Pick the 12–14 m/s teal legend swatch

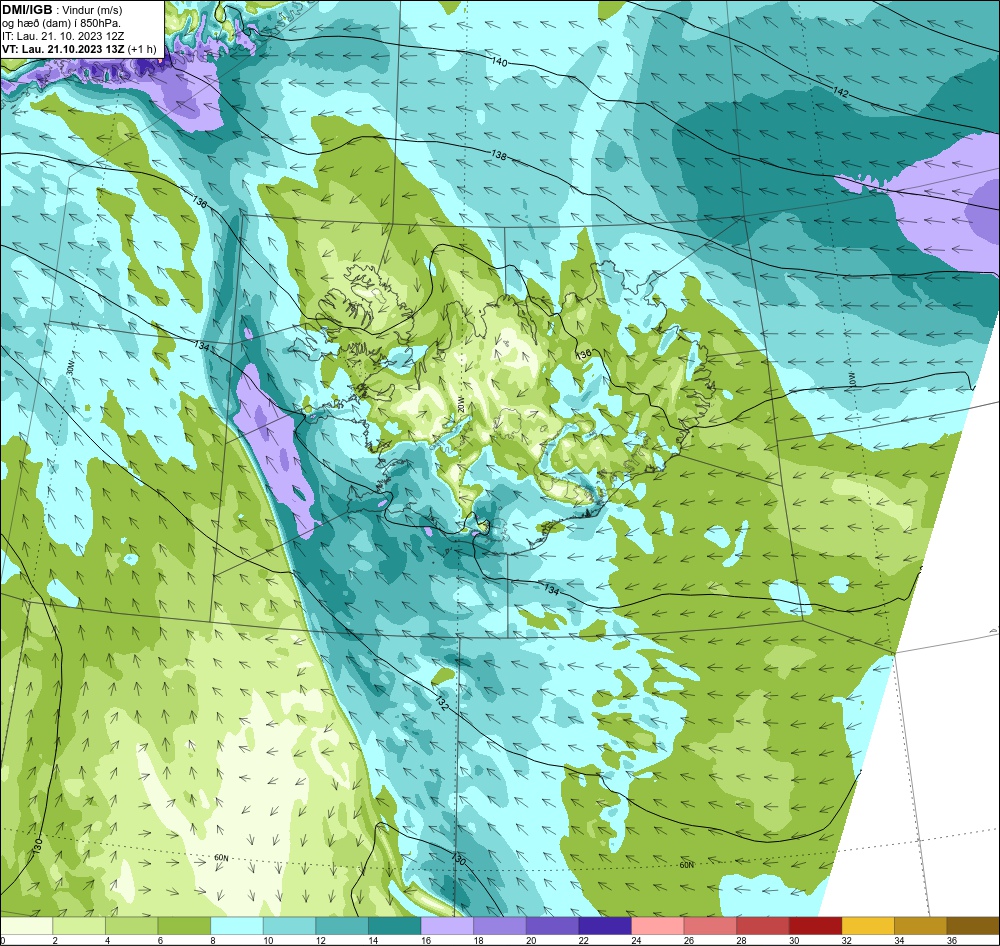(x=342, y=925)
